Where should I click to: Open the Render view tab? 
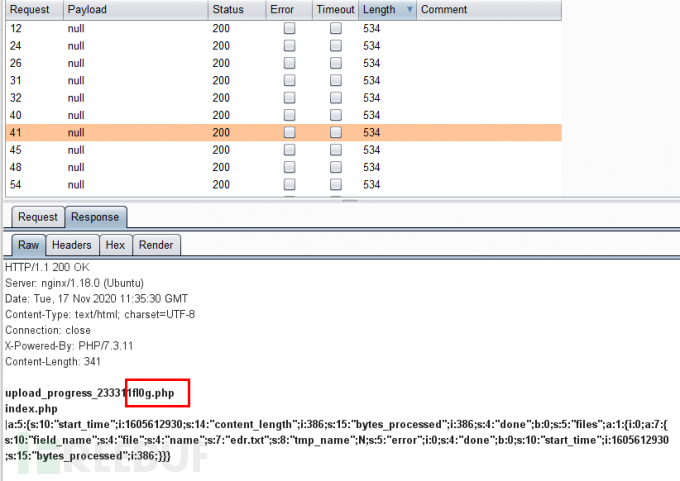(x=155, y=245)
